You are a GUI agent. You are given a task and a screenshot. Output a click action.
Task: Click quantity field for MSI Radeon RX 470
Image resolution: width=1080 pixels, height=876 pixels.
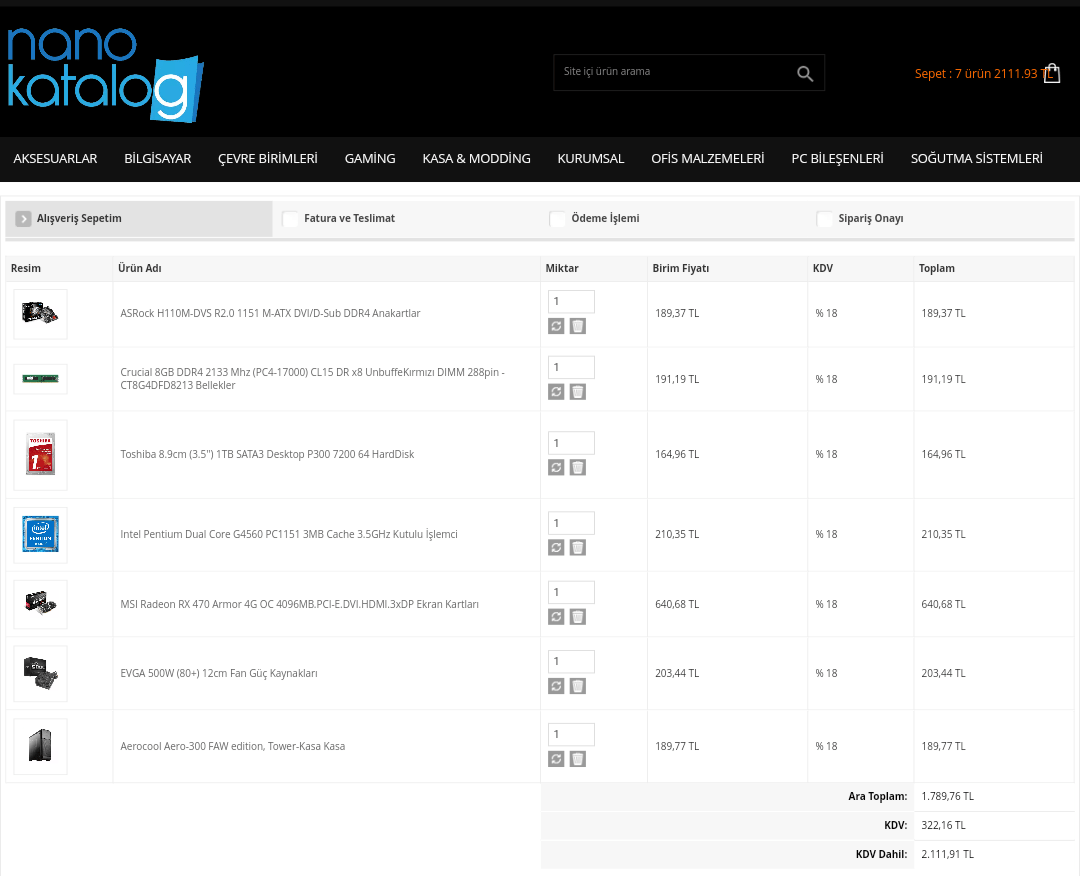tap(571, 592)
